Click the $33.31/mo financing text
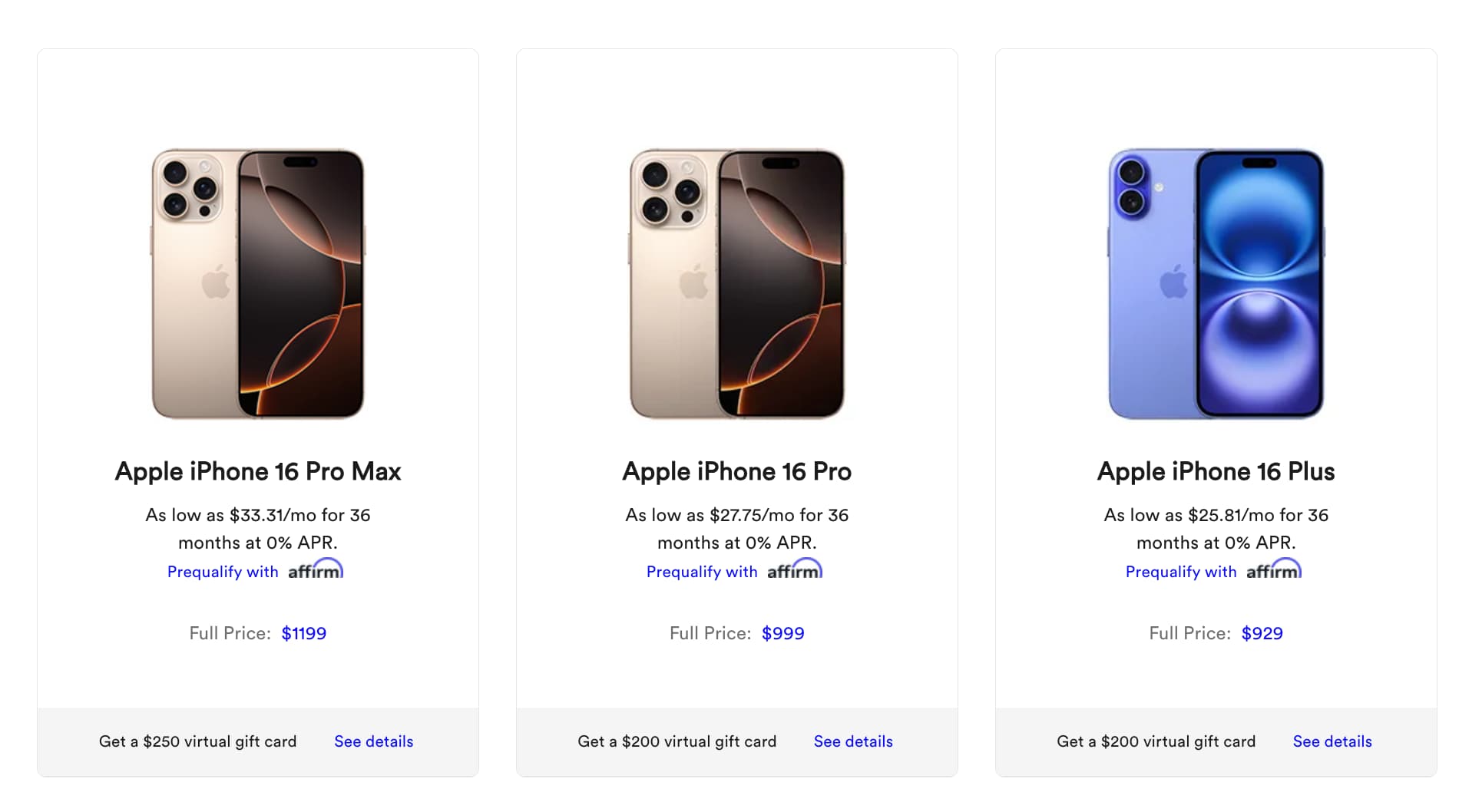The image size is (1459, 812). (x=258, y=515)
